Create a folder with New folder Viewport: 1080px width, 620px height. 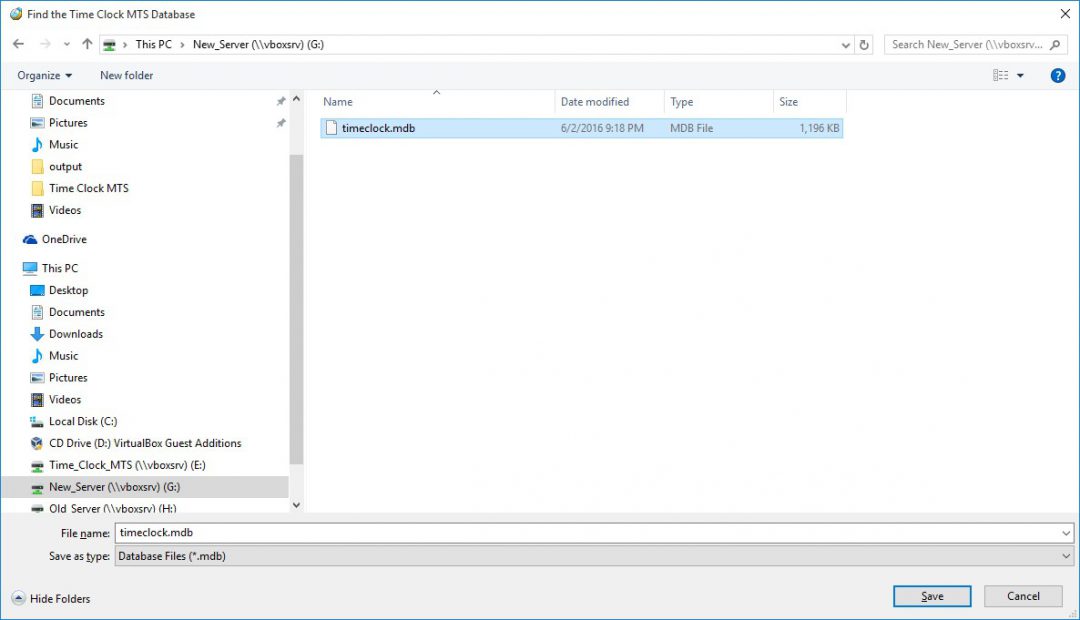pos(126,75)
